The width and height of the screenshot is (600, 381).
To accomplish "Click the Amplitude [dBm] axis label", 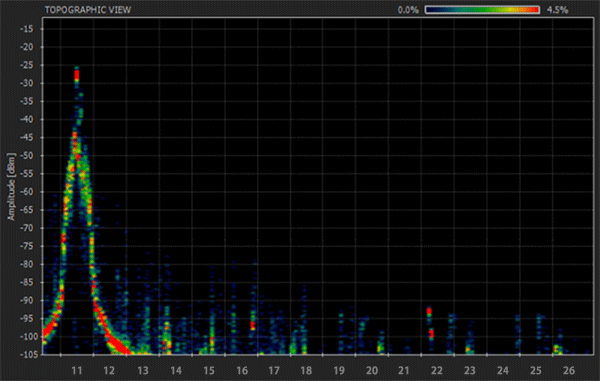I will tap(11, 186).
